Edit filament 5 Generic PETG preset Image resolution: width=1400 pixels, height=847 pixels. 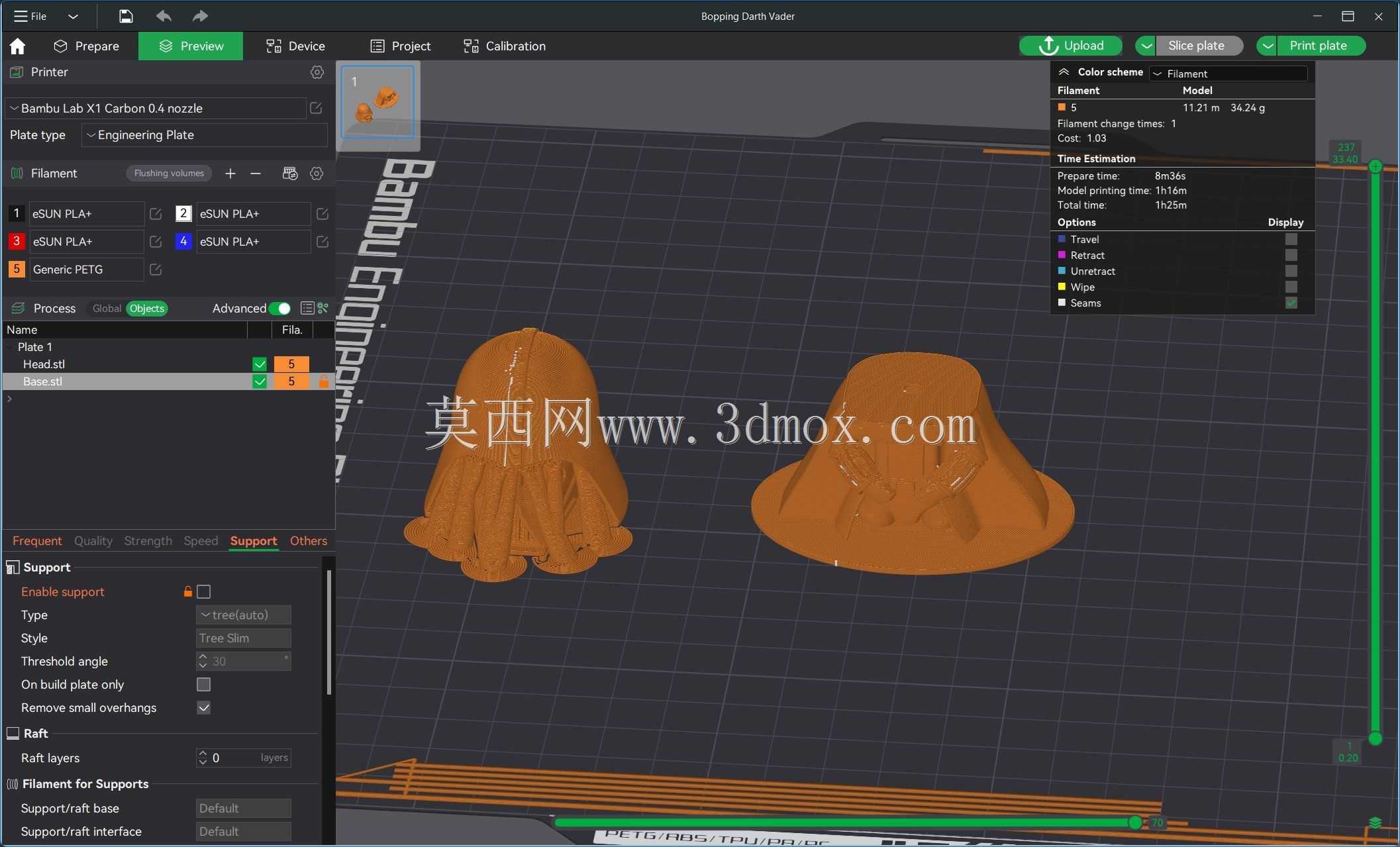156,270
